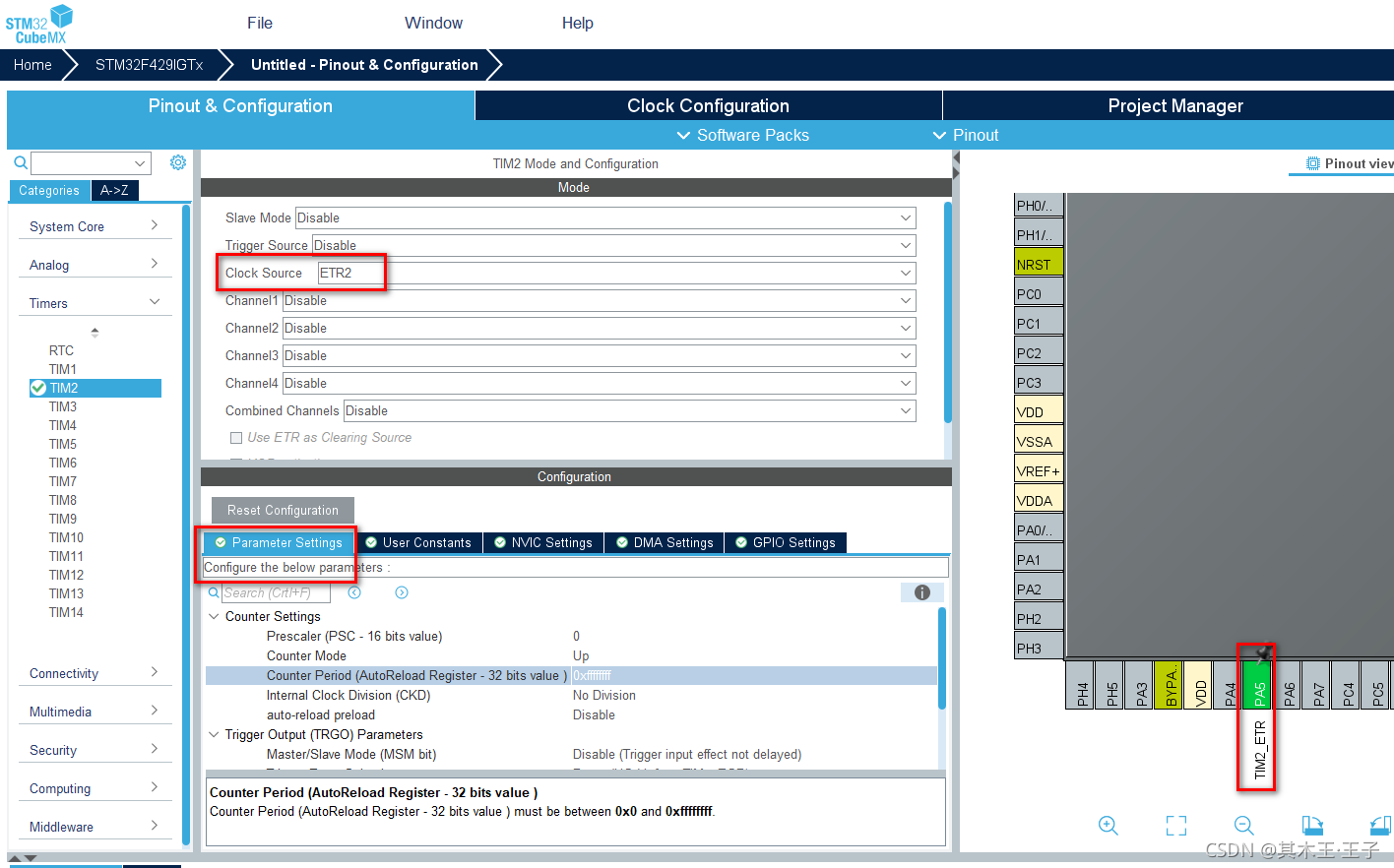
Task: Select TIM3 in the timers list
Action: click(63, 406)
